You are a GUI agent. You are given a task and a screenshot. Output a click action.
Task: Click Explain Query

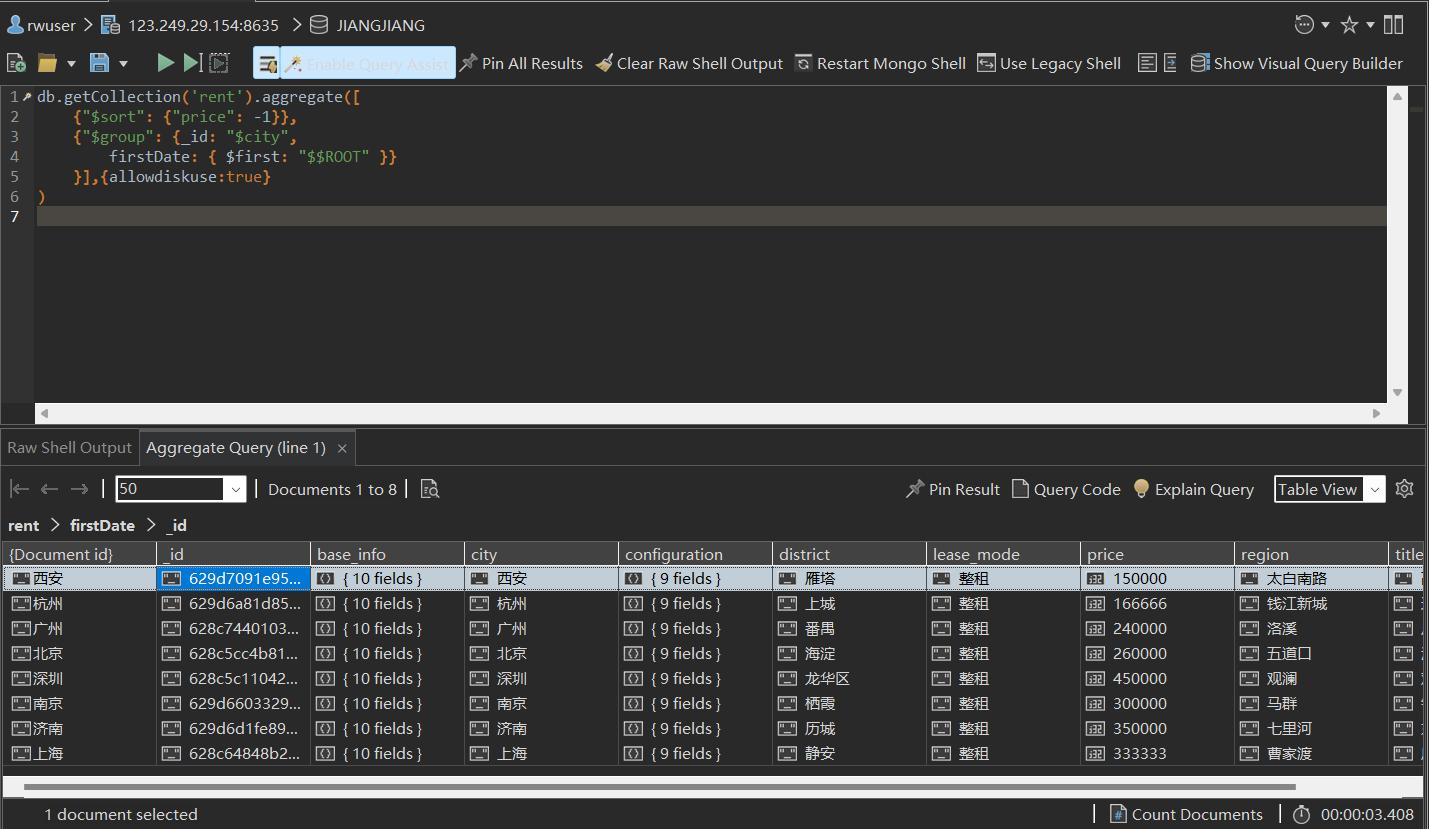pos(1193,489)
